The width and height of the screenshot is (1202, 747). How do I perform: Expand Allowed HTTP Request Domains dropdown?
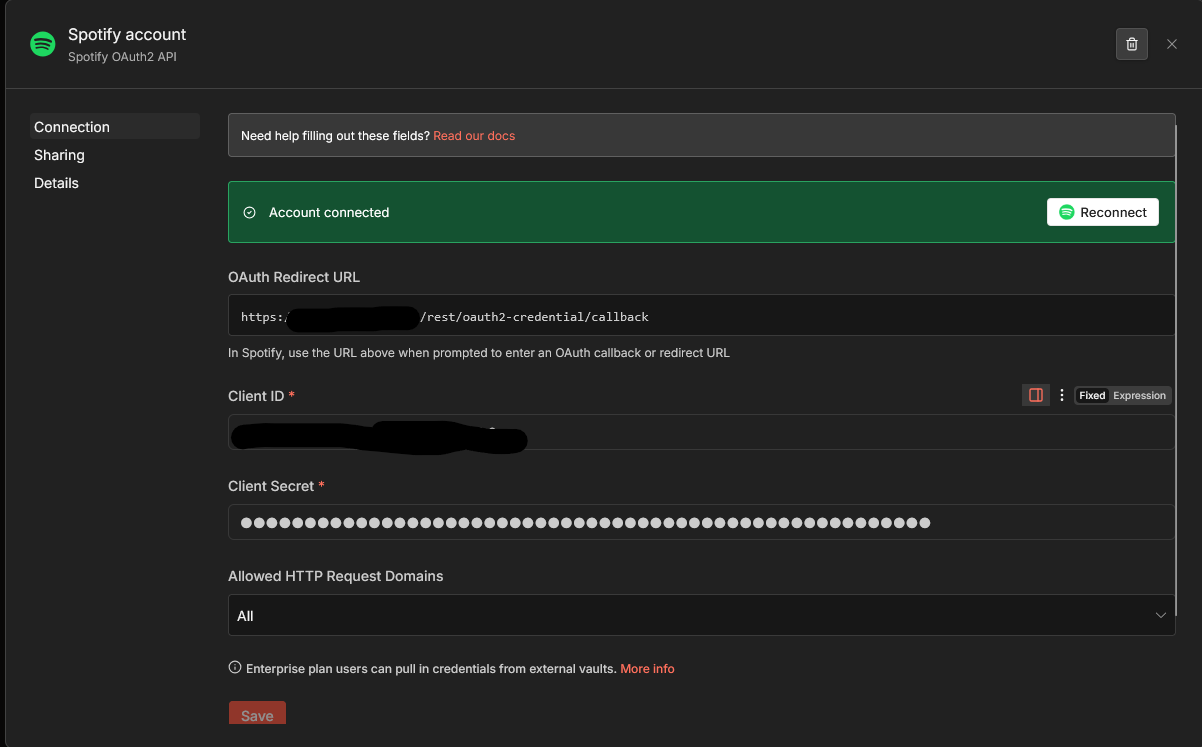click(x=700, y=615)
